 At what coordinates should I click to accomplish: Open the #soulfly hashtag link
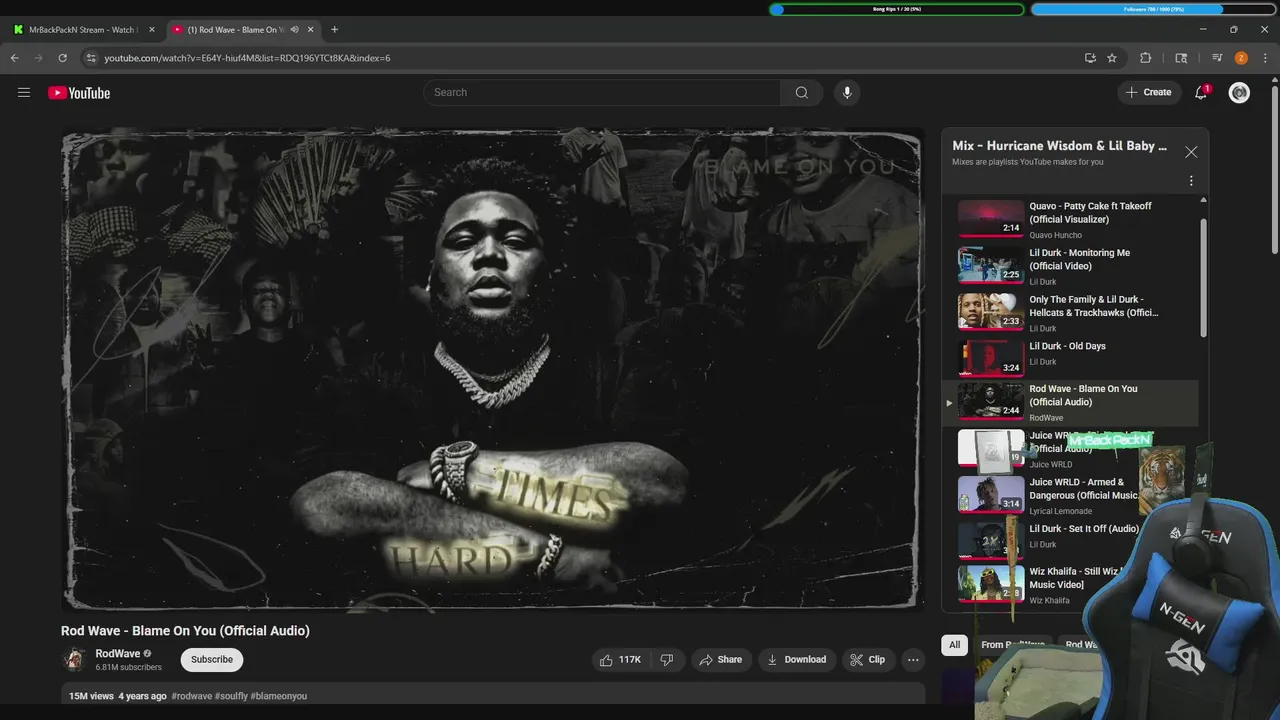click(231, 696)
